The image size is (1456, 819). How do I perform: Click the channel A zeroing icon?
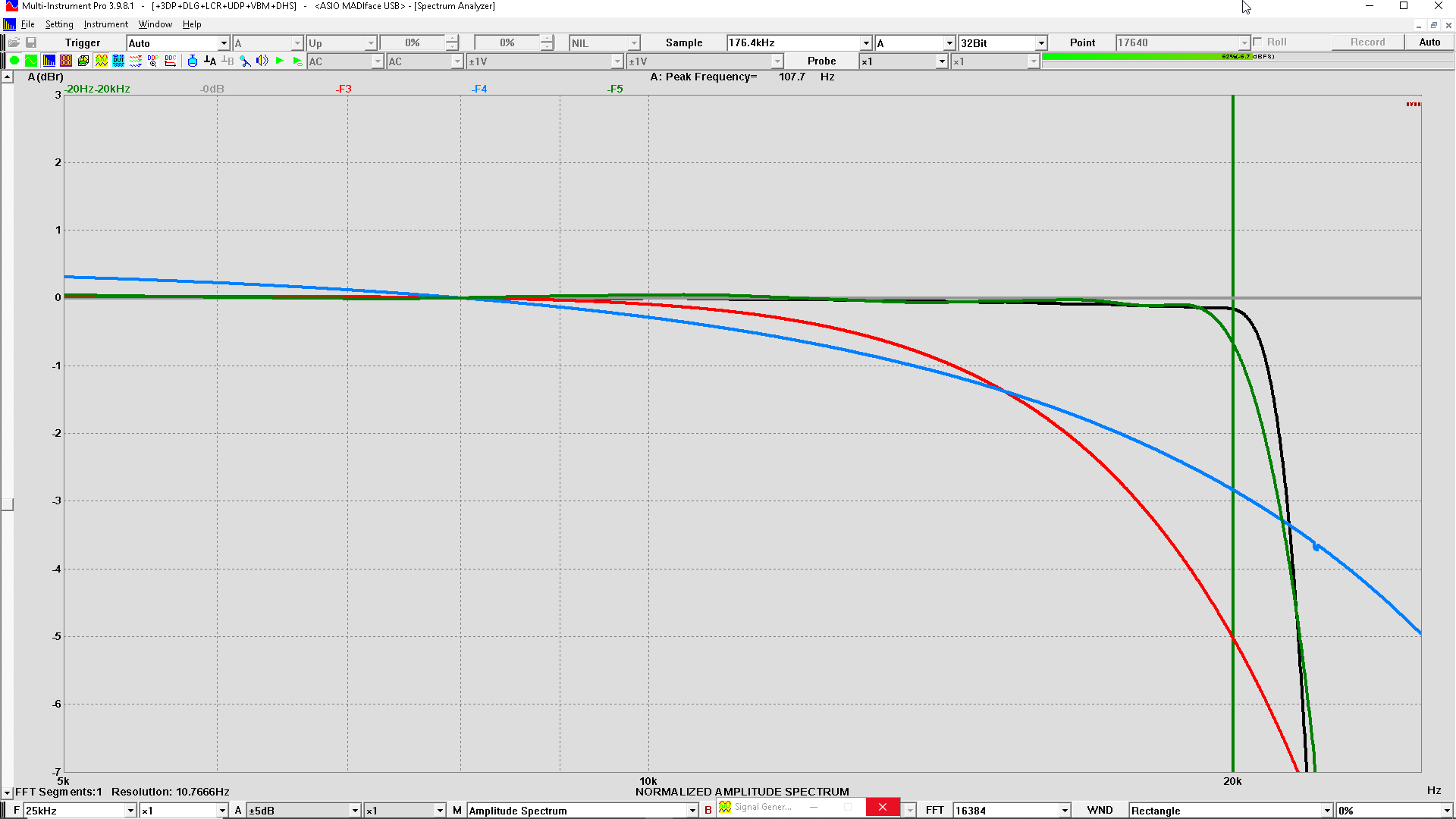pos(210,61)
